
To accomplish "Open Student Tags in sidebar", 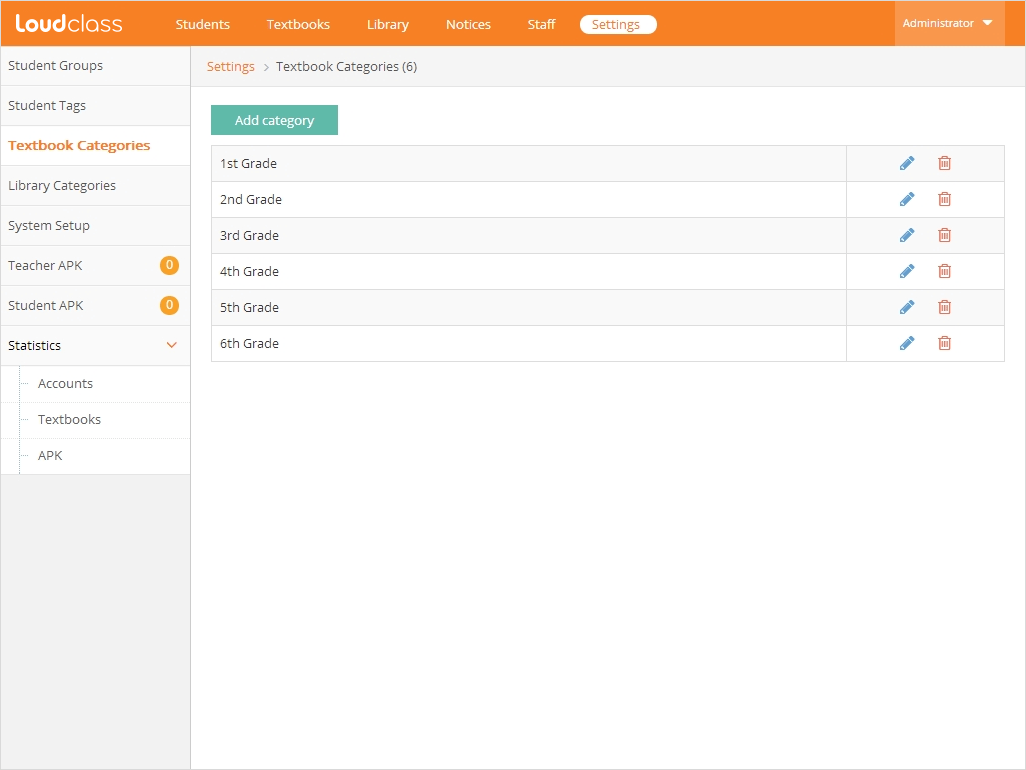I will point(96,105).
